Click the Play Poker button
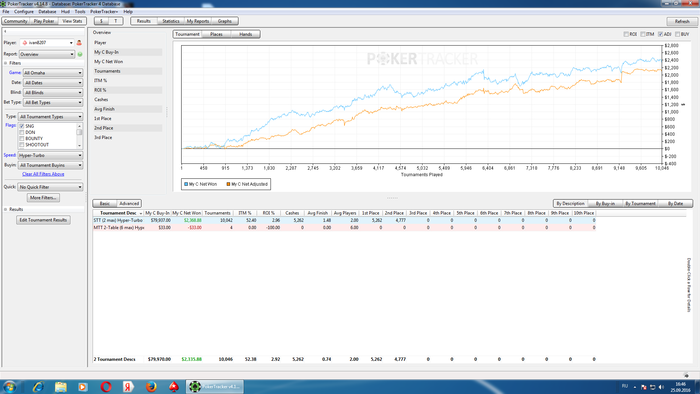Image resolution: width=700 pixels, height=394 pixels. (x=44, y=21)
